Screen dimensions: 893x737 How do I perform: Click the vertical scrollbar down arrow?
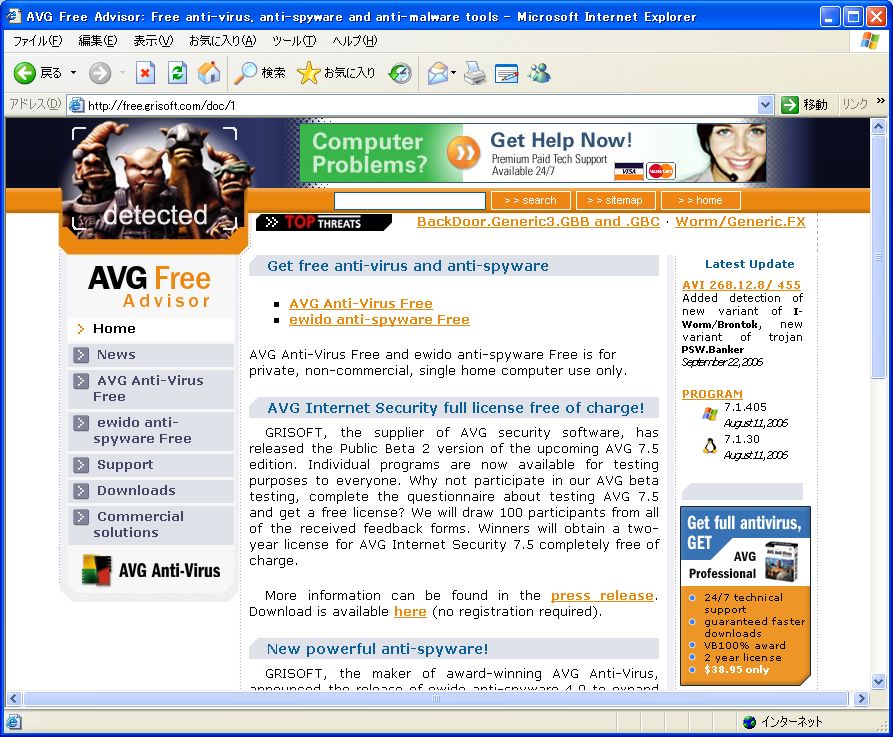click(x=878, y=681)
